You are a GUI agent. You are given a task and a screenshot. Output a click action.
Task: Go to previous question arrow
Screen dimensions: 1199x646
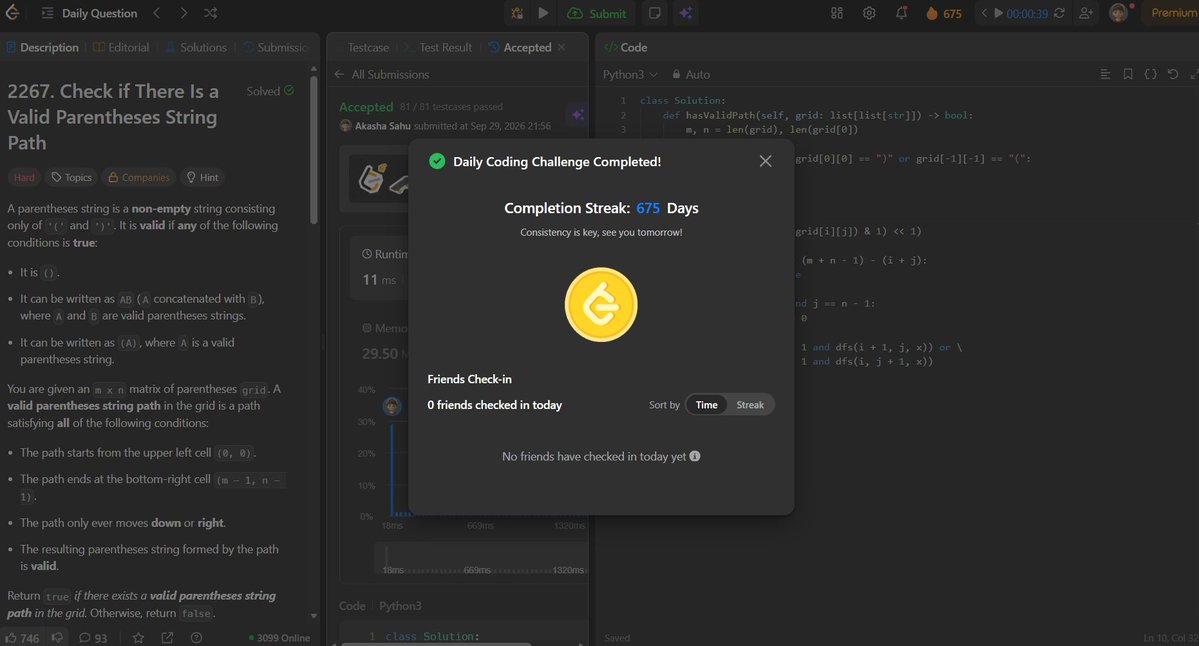coord(157,13)
